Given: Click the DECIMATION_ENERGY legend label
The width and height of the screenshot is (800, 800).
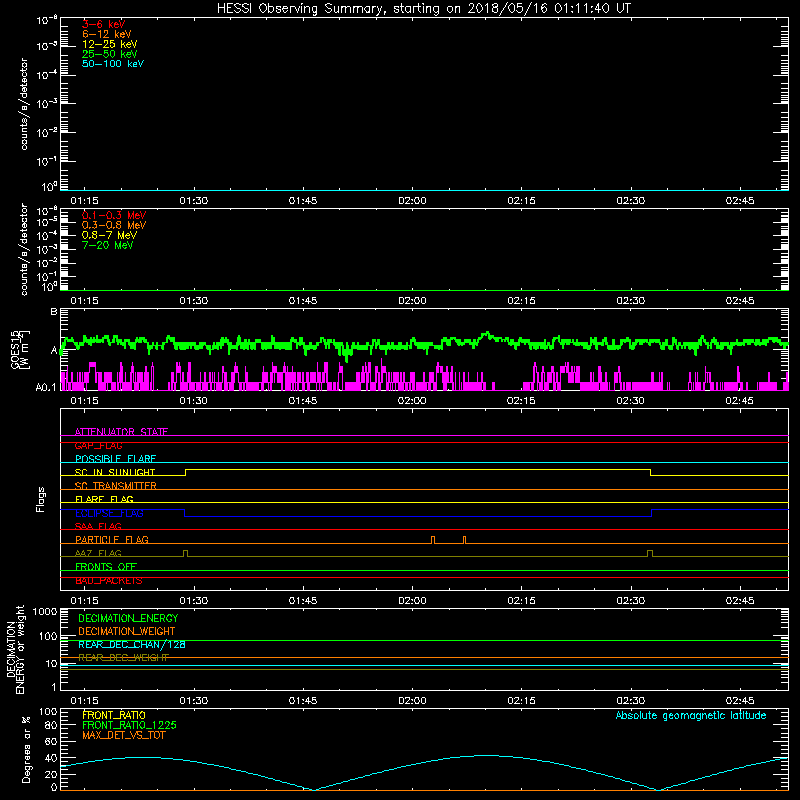Looking at the screenshot, I should 128,618.
